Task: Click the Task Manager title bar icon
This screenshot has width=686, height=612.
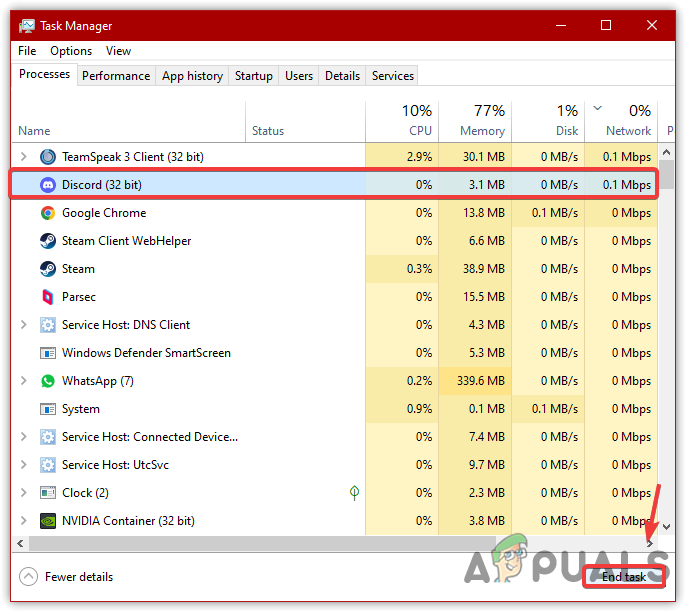Action: pos(27,26)
